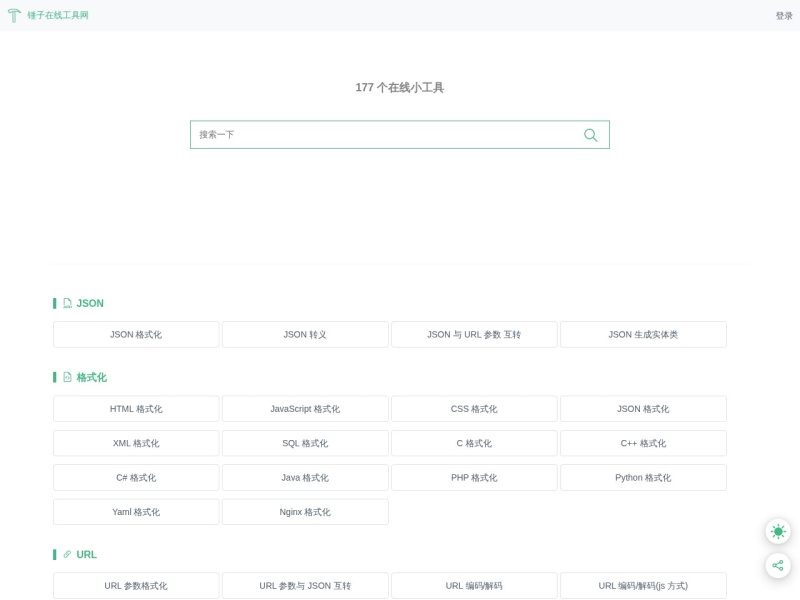Viewport: 800px width, 600px height.
Task: Toggle the sun light/dark theme button
Action: click(x=778, y=532)
